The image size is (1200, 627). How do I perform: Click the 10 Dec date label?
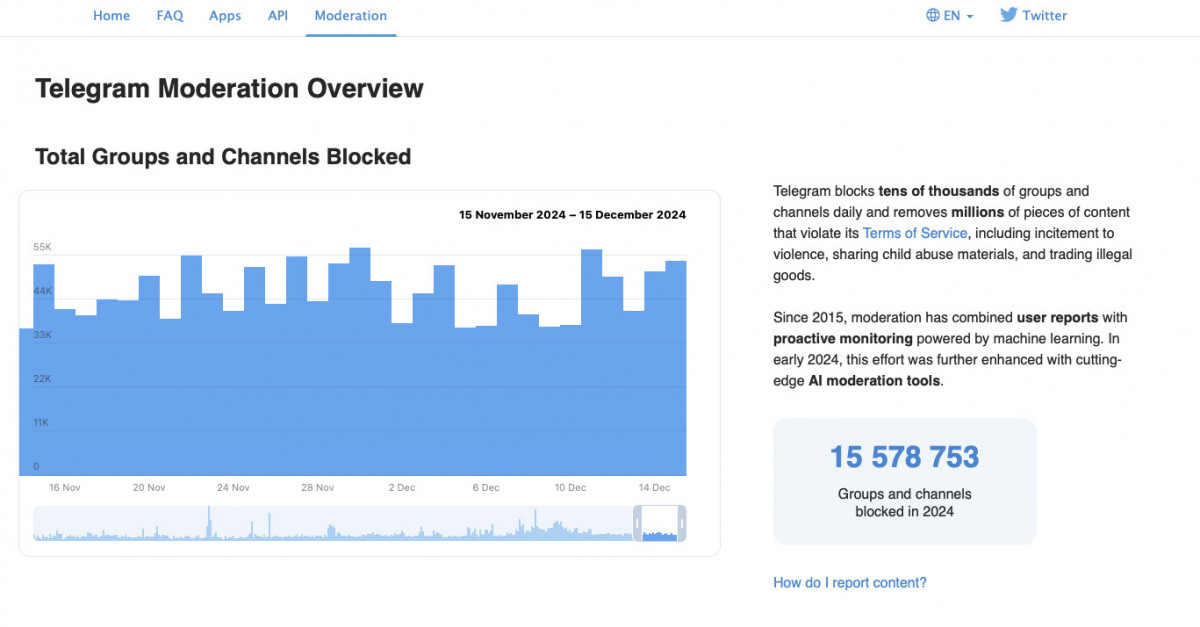click(571, 488)
